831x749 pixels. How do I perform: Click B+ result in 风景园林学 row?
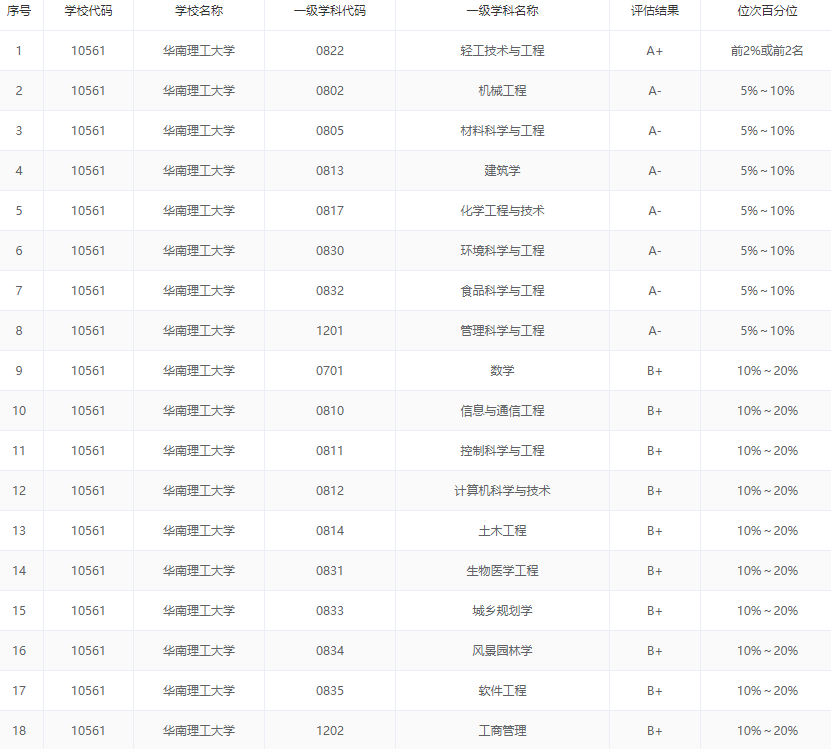655,651
